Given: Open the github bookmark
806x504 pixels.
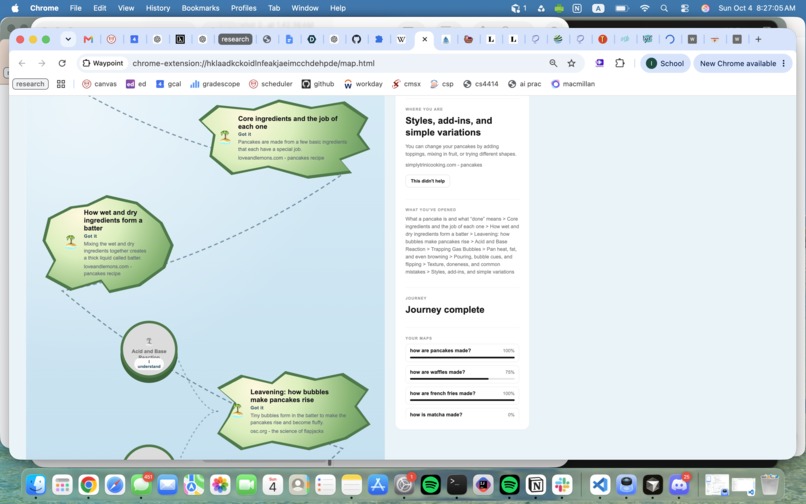Looking at the screenshot, I should click(318, 84).
